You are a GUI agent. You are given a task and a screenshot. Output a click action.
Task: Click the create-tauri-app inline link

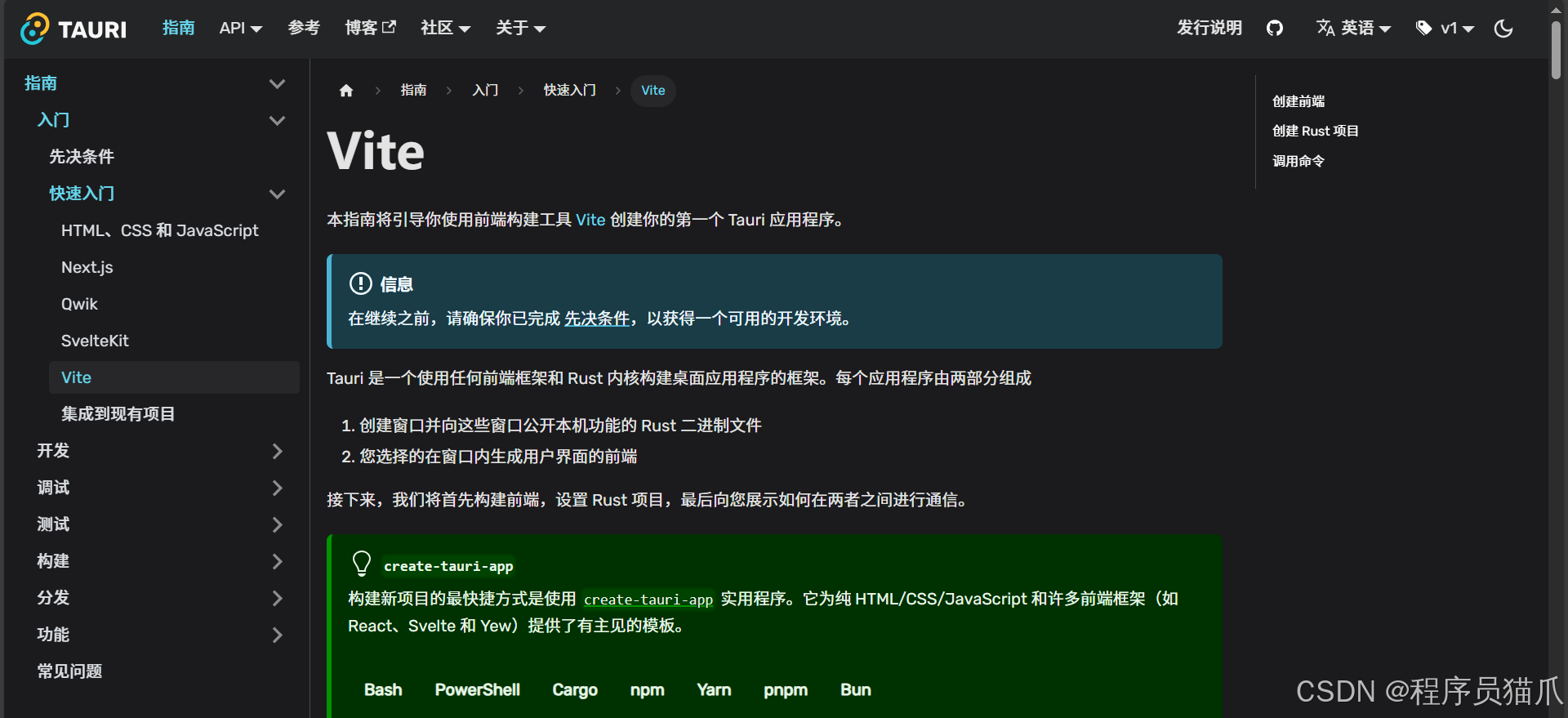(648, 600)
